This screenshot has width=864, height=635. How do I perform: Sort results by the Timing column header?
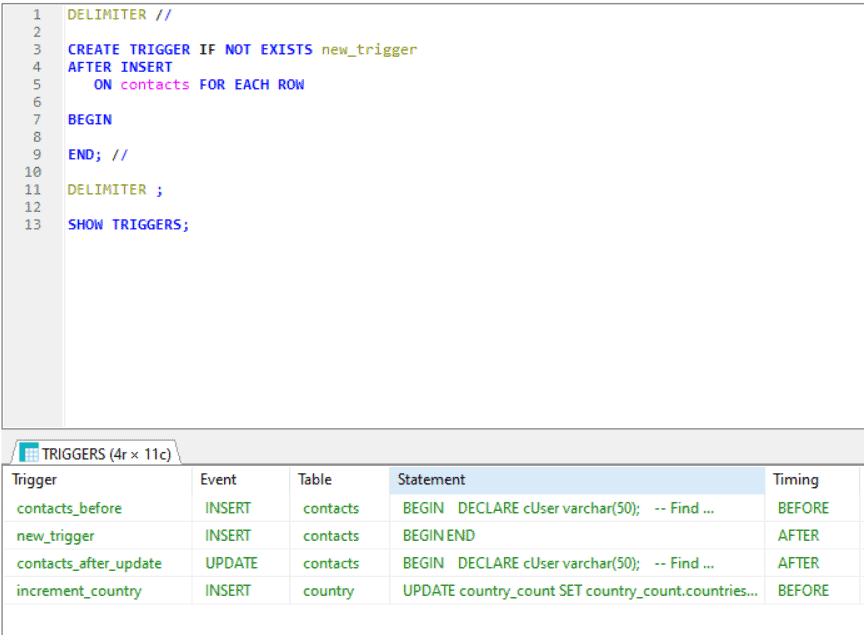(x=795, y=480)
